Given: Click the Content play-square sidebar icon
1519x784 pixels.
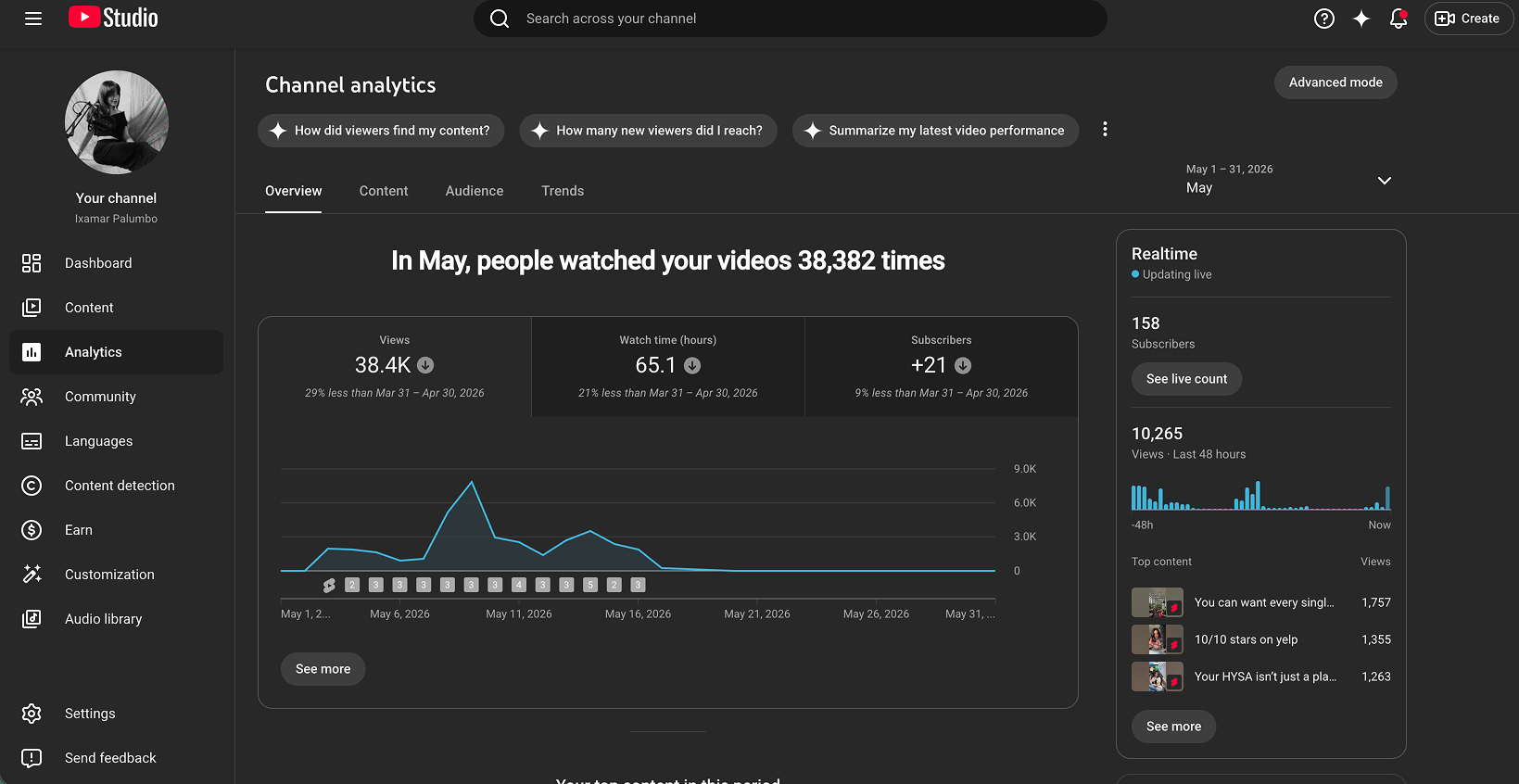Looking at the screenshot, I should (32, 308).
